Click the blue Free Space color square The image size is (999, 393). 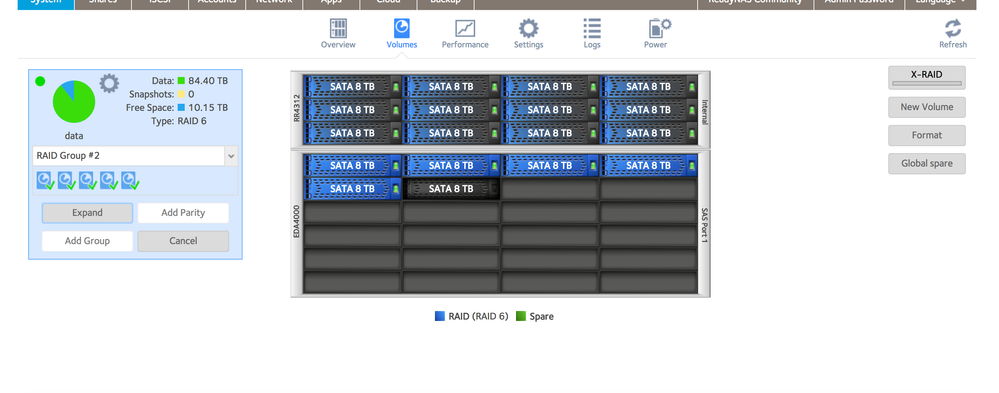click(181, 108)
